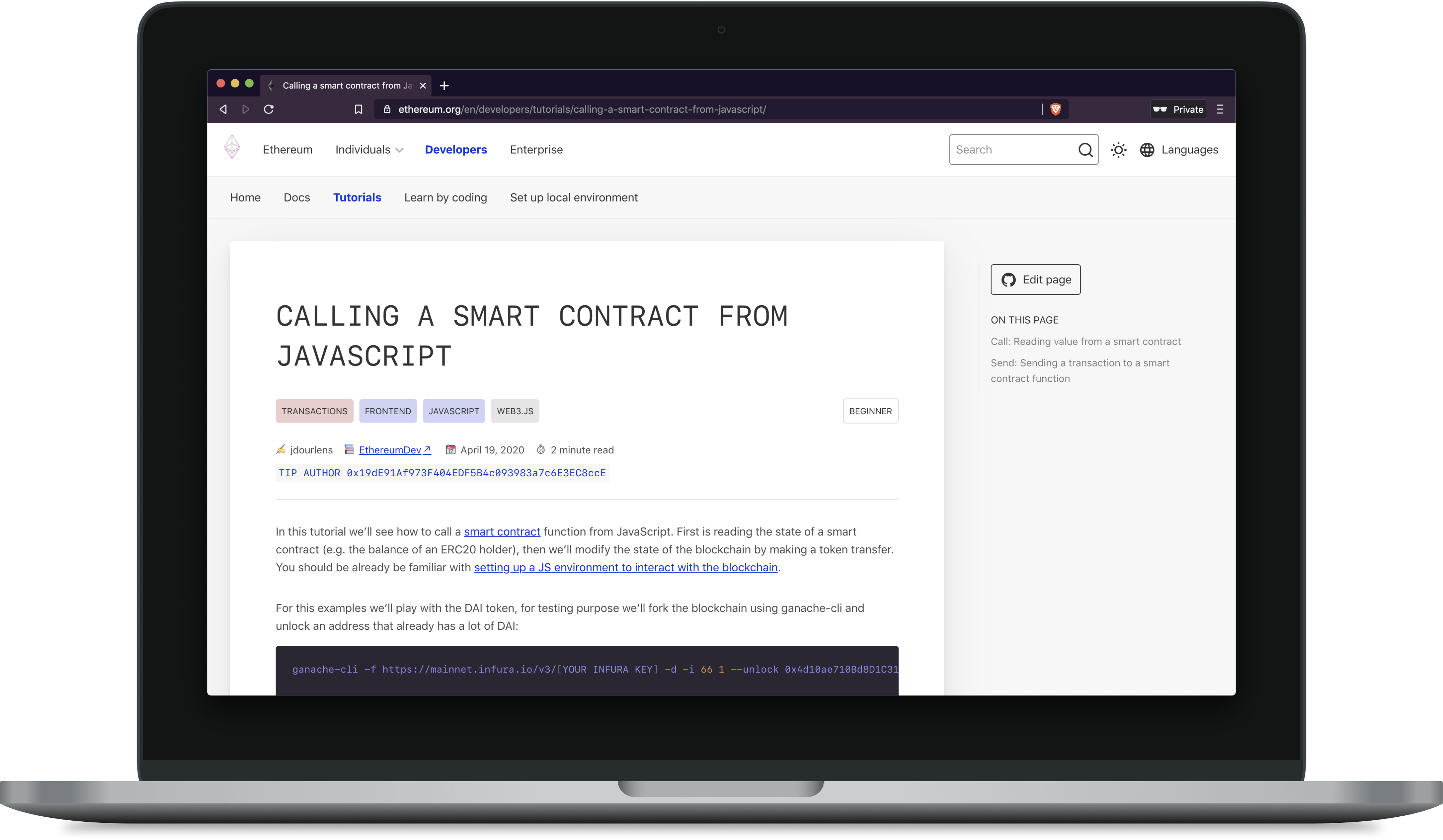The image size is (1443, 840).
Task: Select the Tutorials tab
Action: tap(357, 197)
